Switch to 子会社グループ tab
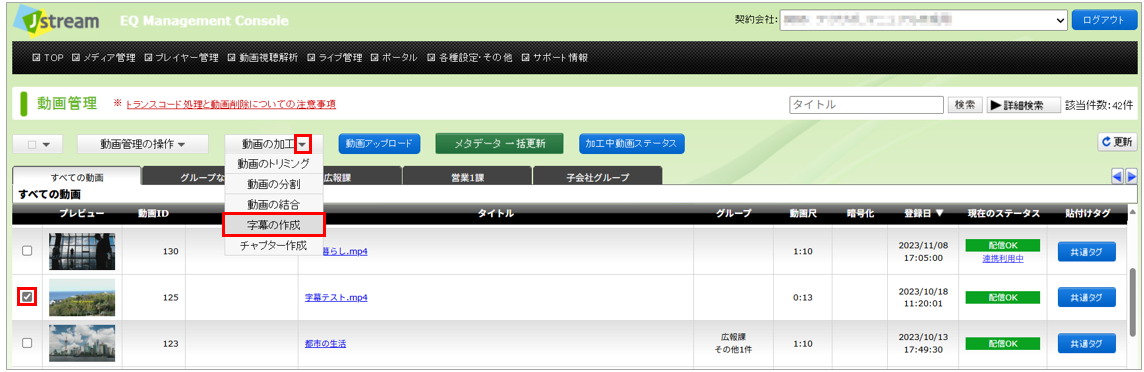 click(x=598, y=177)
